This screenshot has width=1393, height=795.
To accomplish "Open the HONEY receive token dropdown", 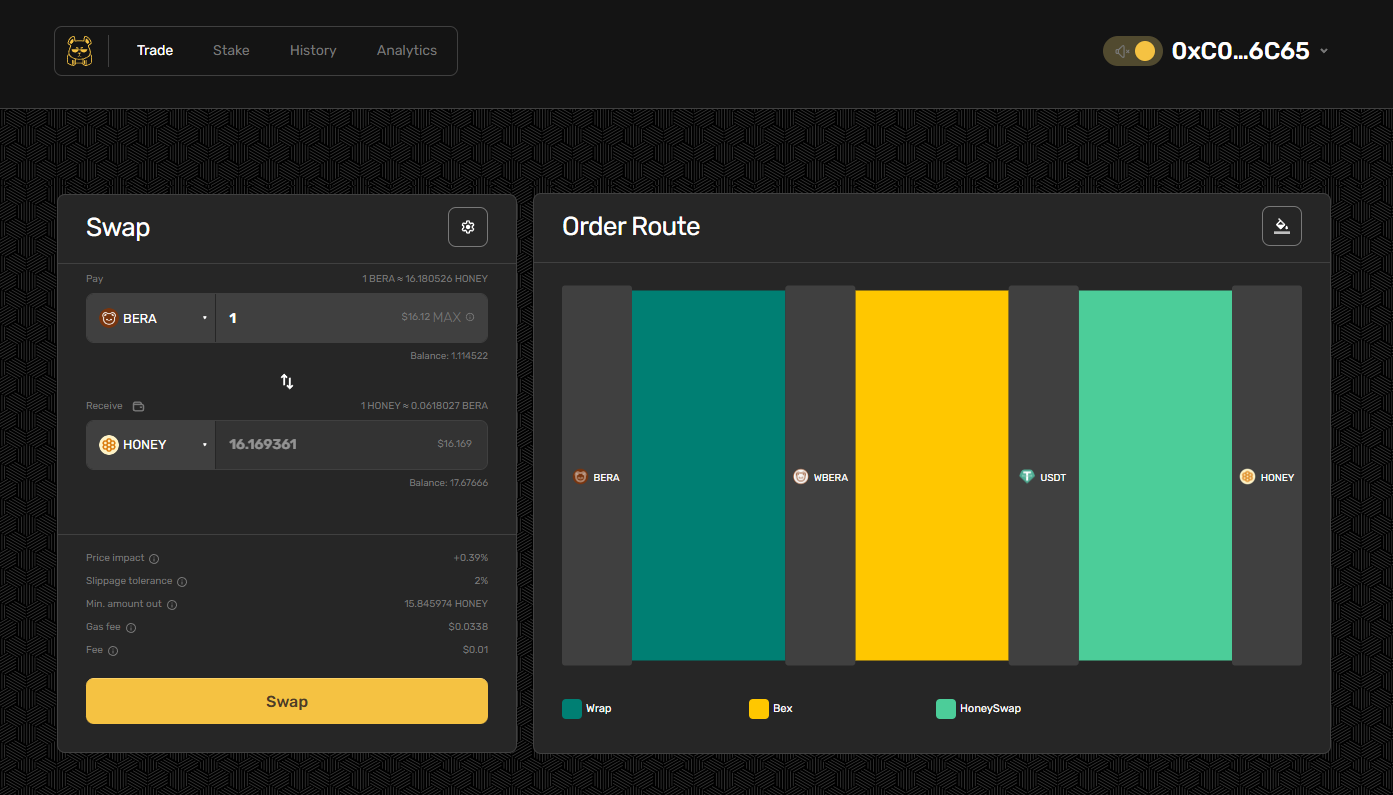I will point(151,445).
